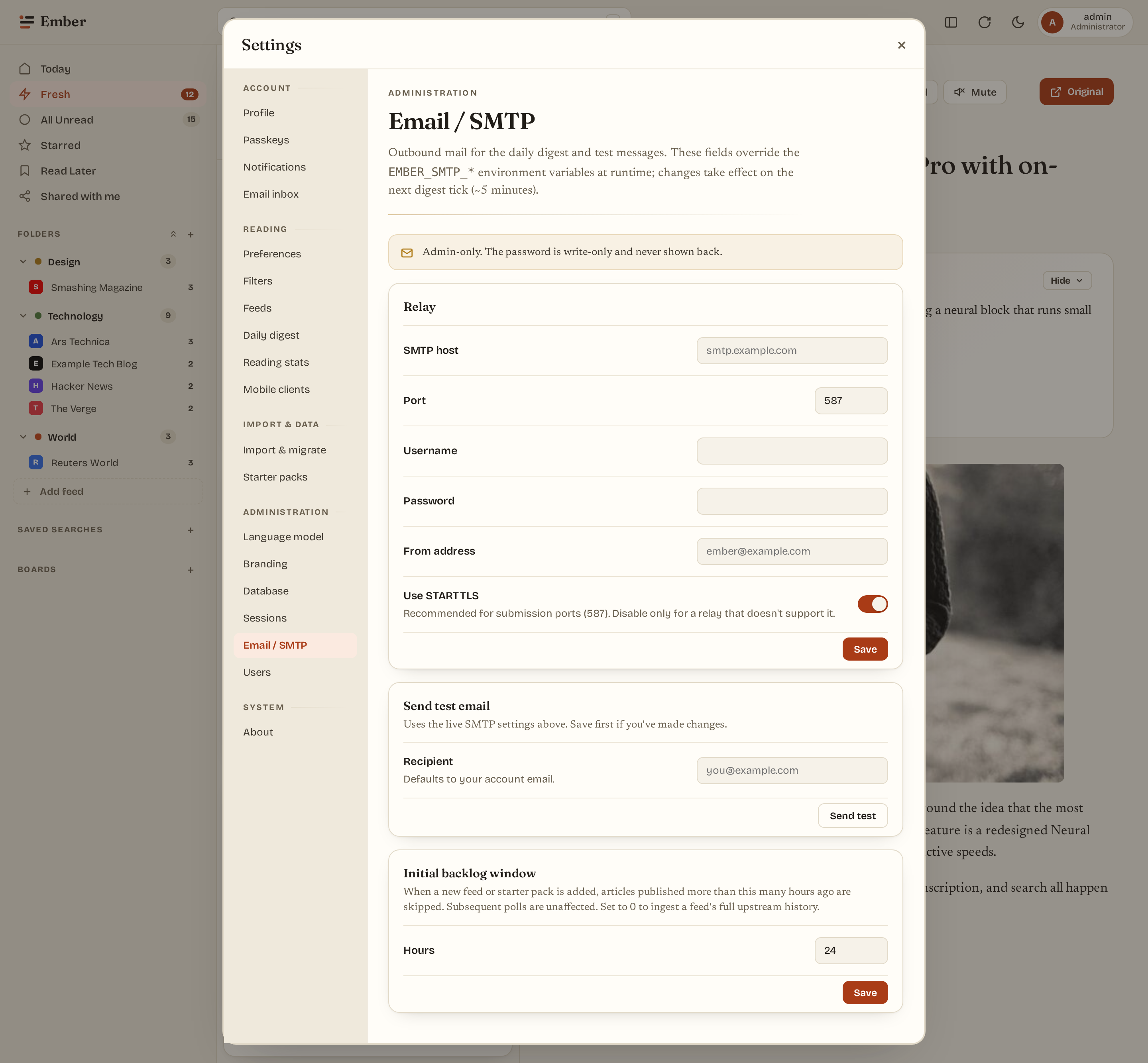Screen dimensions: 1148x1063
Task: Close the Settings dialog
Action: click(902, 45)
